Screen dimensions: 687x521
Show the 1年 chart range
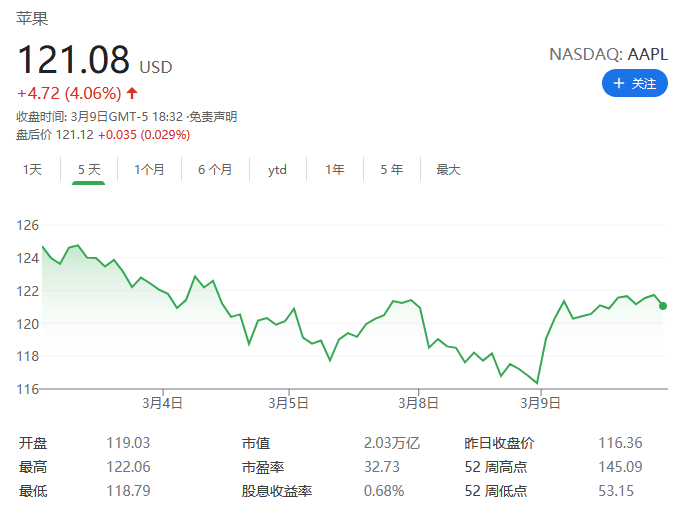[x=335, y=170]
